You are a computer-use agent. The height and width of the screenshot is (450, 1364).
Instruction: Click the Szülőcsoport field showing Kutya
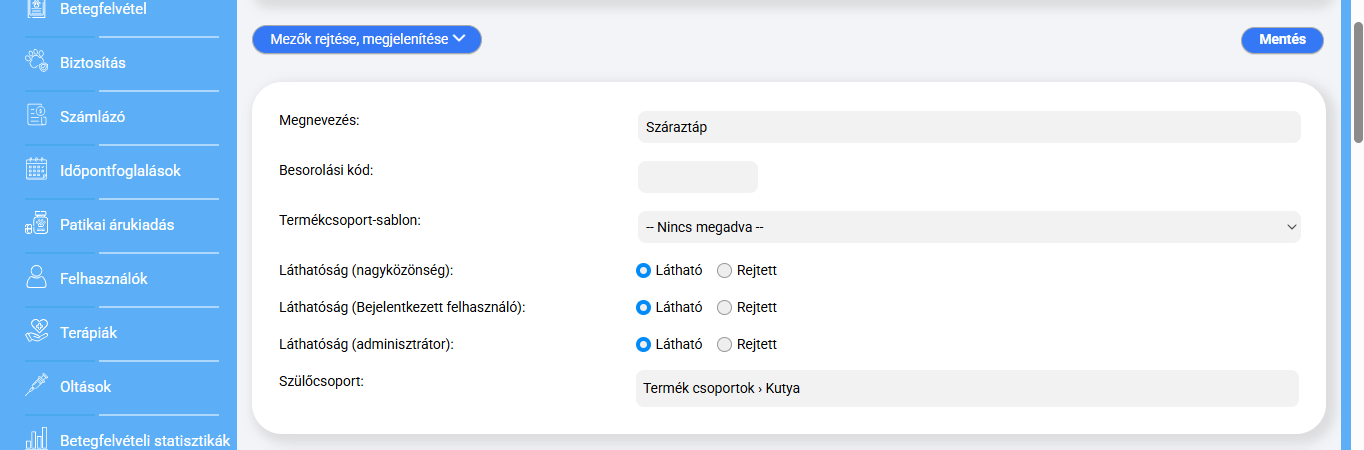point(966,389)
